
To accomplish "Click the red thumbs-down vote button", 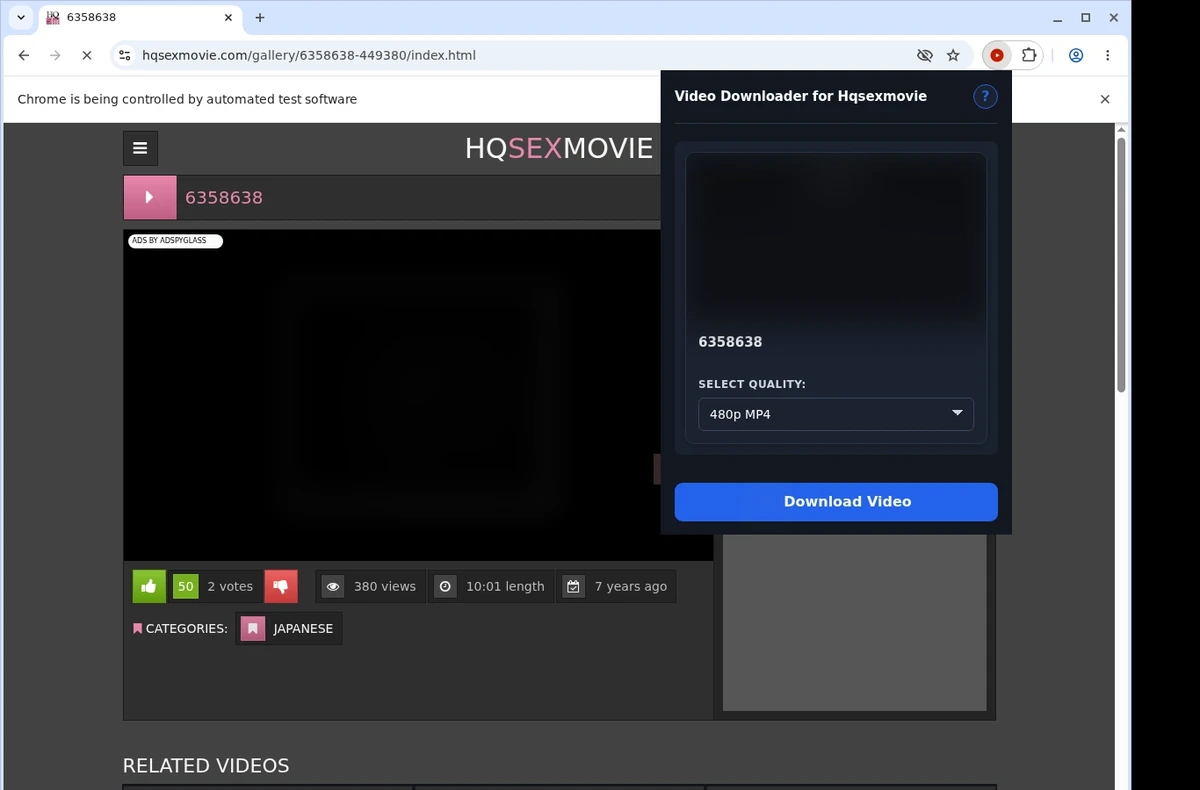I will pyautogui.click(x=281, y=586).
